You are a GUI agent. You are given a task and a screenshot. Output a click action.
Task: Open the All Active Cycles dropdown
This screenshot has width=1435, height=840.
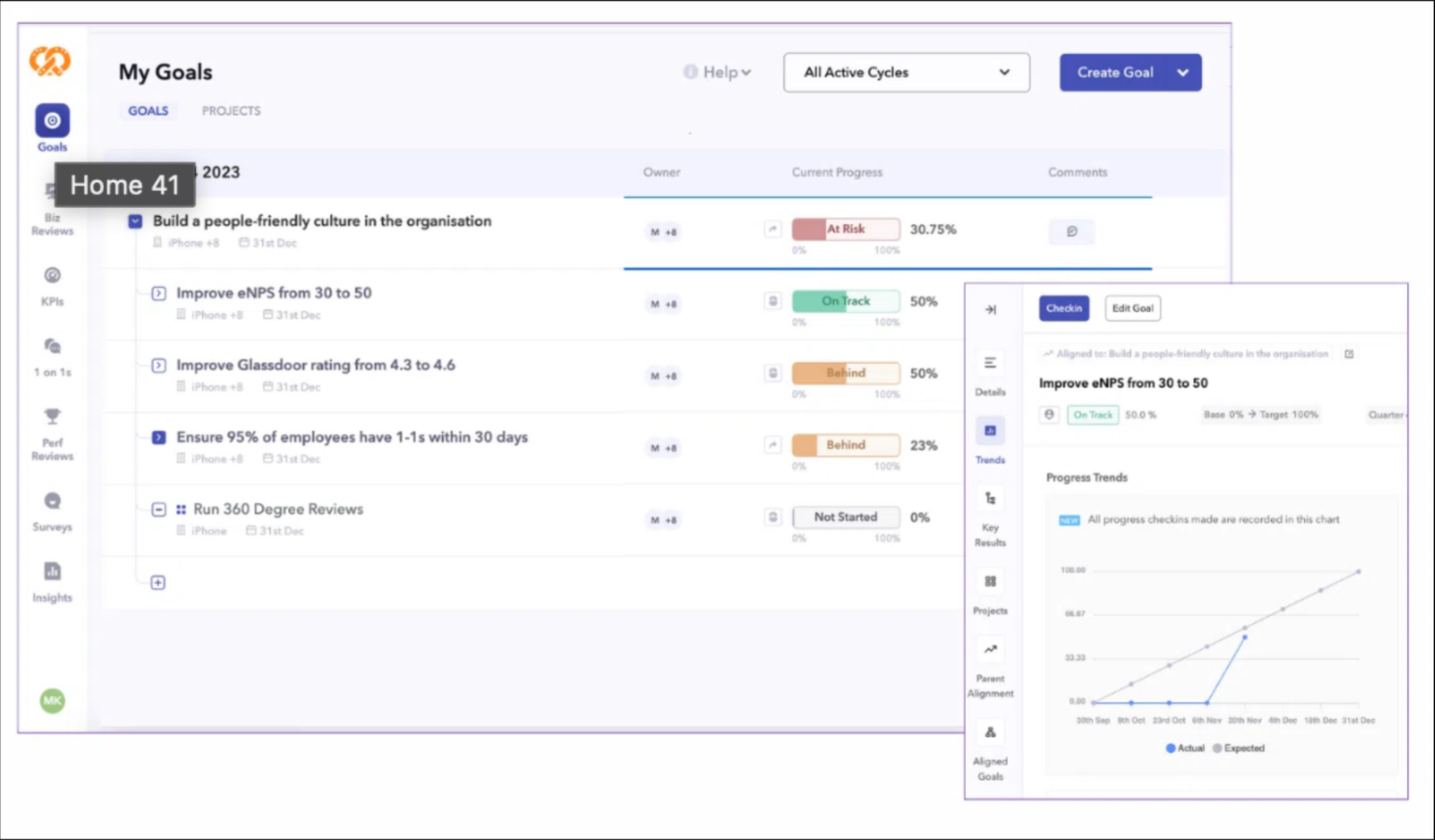pos(906,73)
